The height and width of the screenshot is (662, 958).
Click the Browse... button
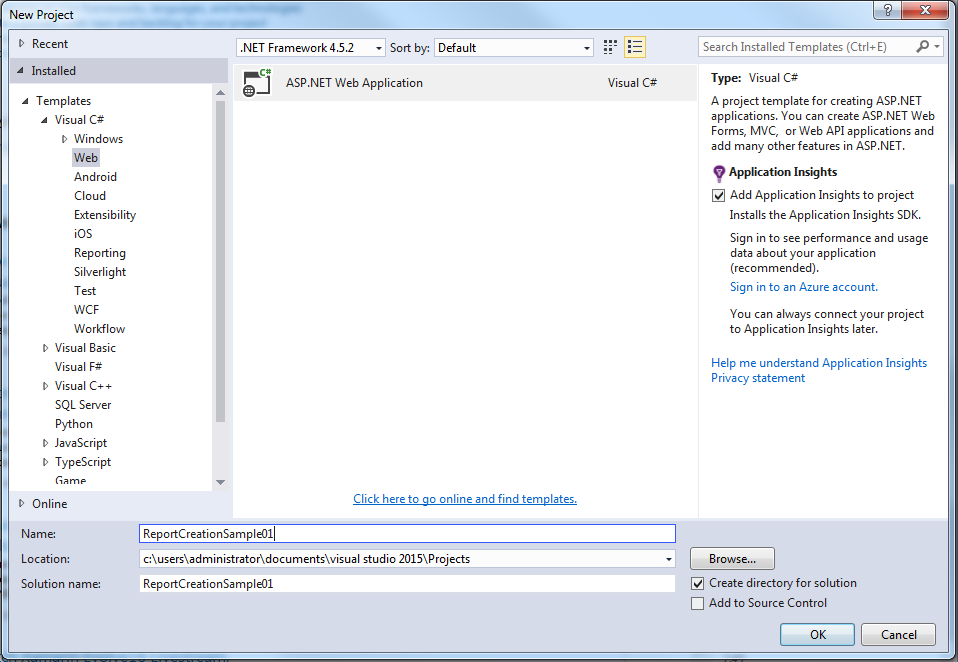tap(732, 559)
